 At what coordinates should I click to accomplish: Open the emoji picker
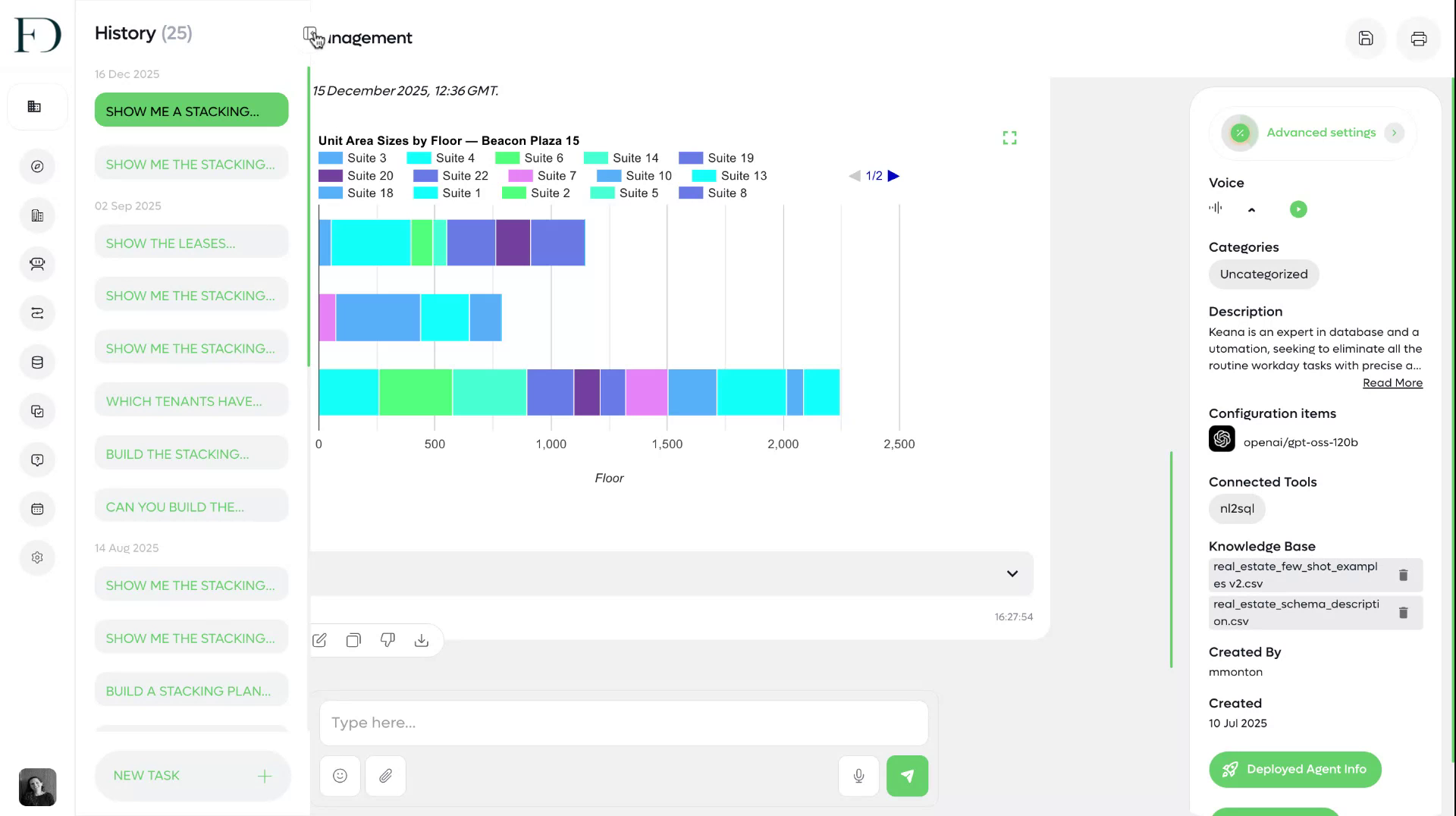pos(340,776)
